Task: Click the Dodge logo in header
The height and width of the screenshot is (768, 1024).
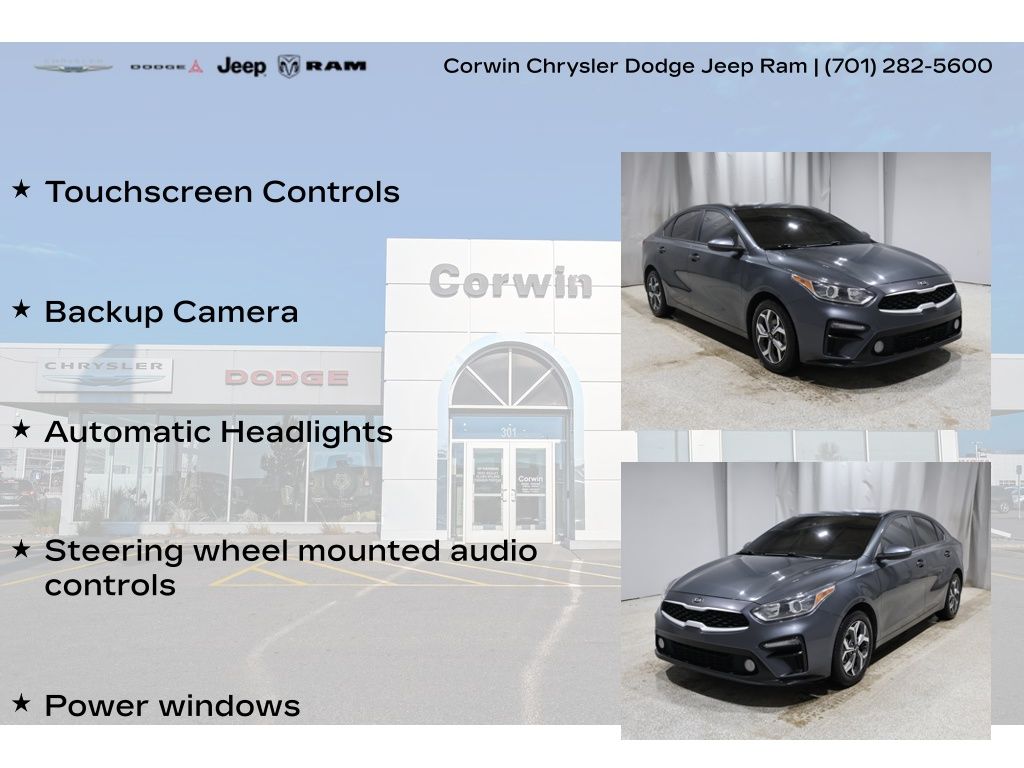Action: [x=166, y=67]
